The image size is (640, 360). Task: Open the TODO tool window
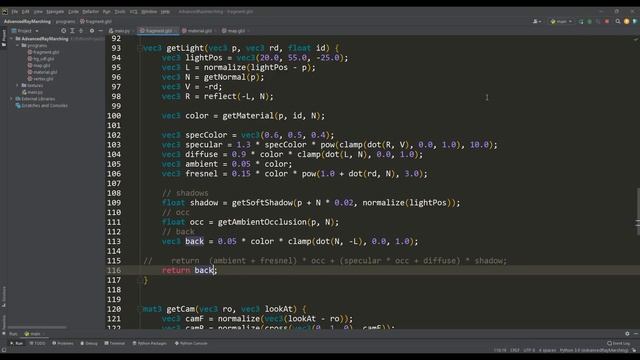click(38, 344)
